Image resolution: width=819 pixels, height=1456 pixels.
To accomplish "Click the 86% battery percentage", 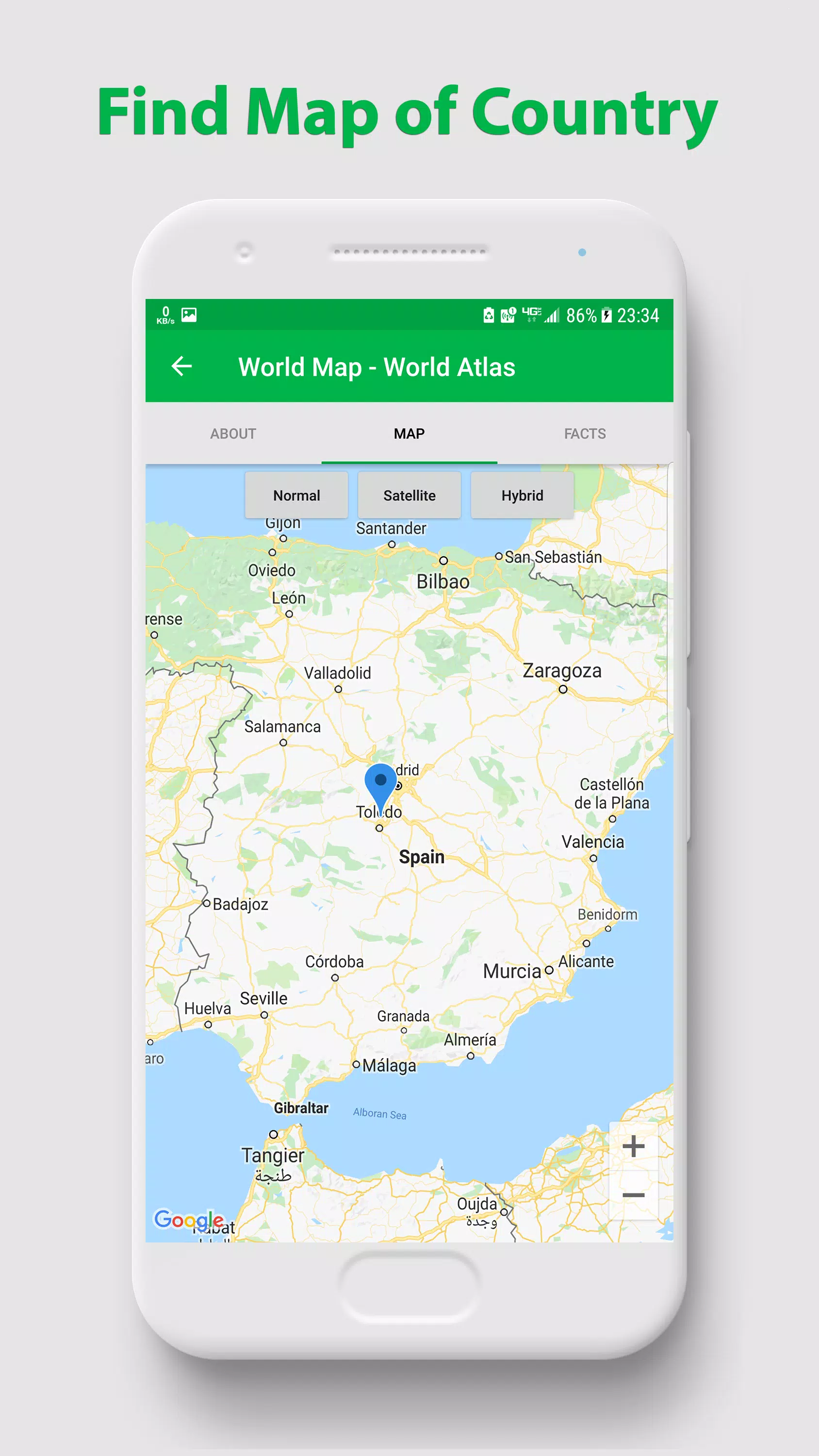I will coord(582,315).
